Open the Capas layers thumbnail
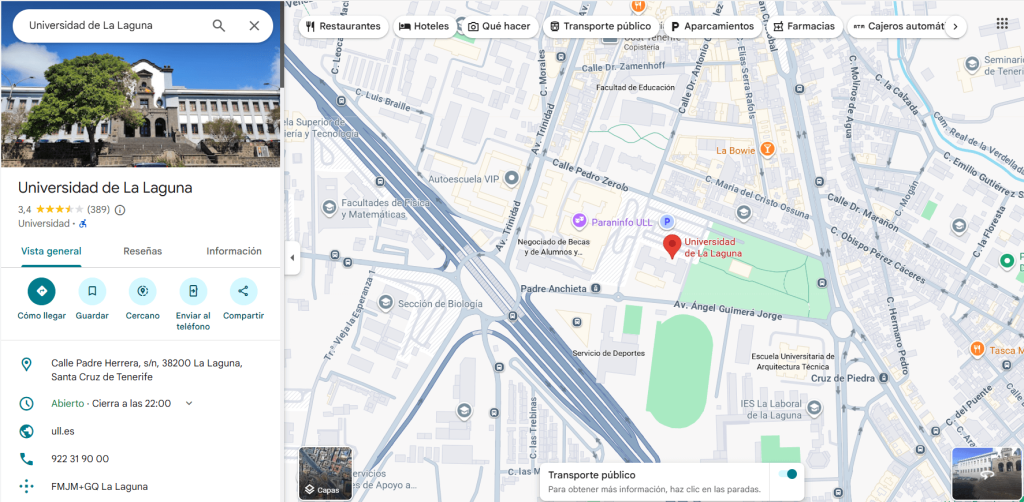The width and height of the screenshot is (1024, 502). [x=325, y=473]
